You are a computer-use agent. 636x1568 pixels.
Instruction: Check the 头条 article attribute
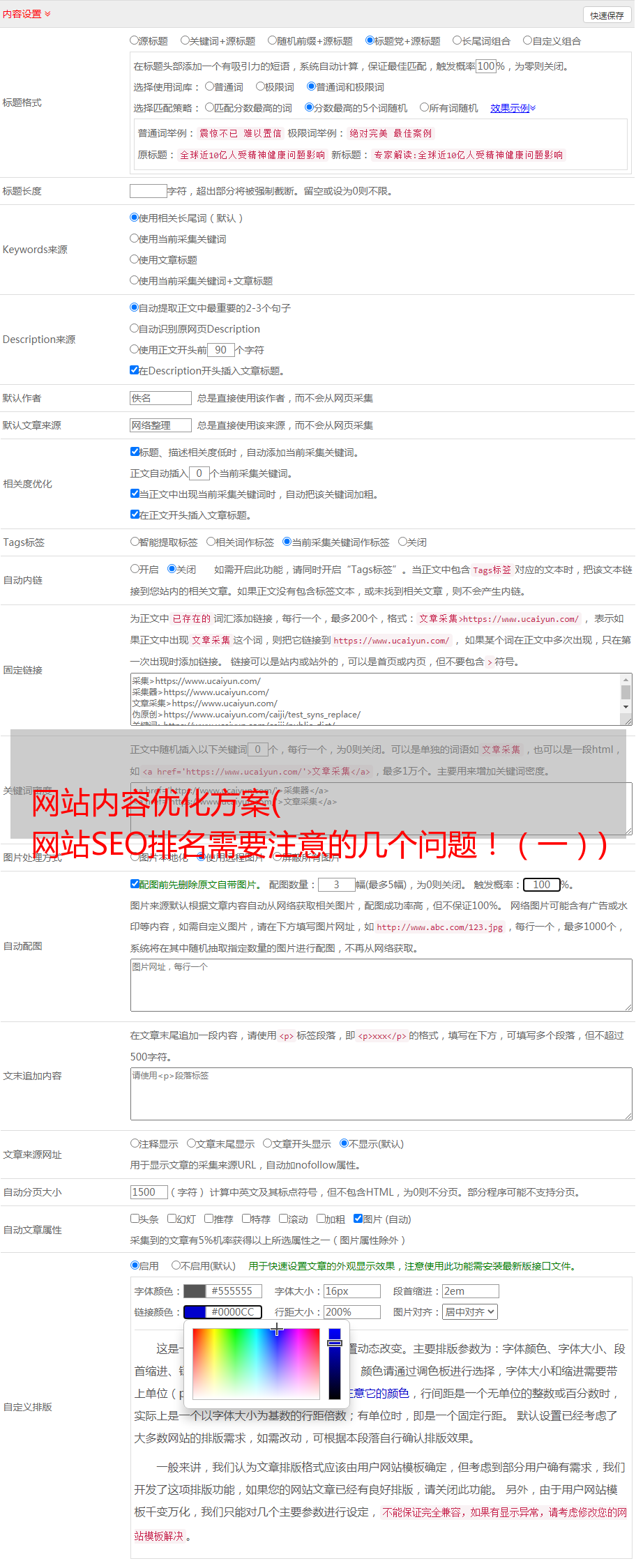pos(135,1219)
